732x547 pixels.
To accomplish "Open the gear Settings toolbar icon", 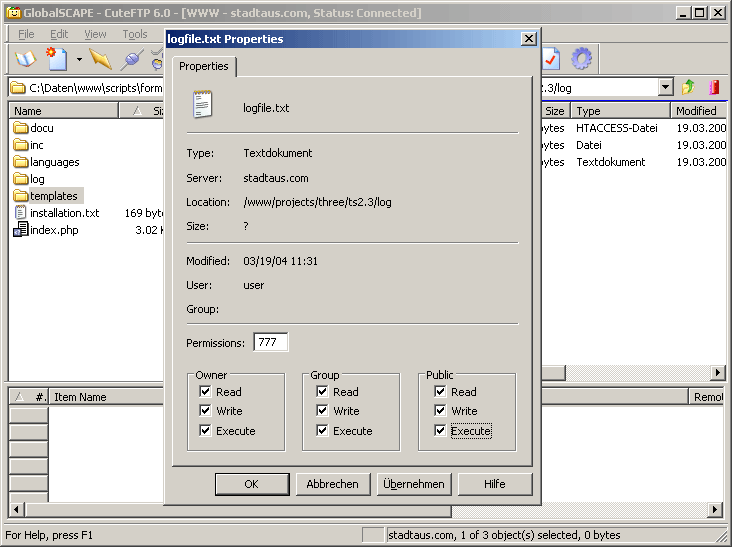I will 581,59.
